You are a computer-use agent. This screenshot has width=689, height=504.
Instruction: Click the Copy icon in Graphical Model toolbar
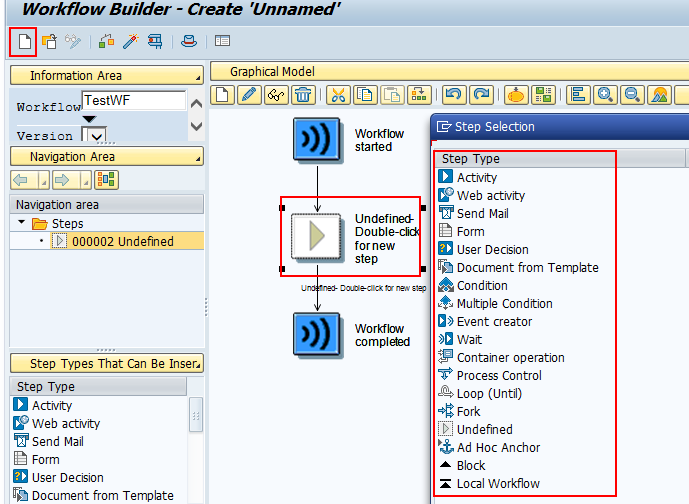point(365,94)
